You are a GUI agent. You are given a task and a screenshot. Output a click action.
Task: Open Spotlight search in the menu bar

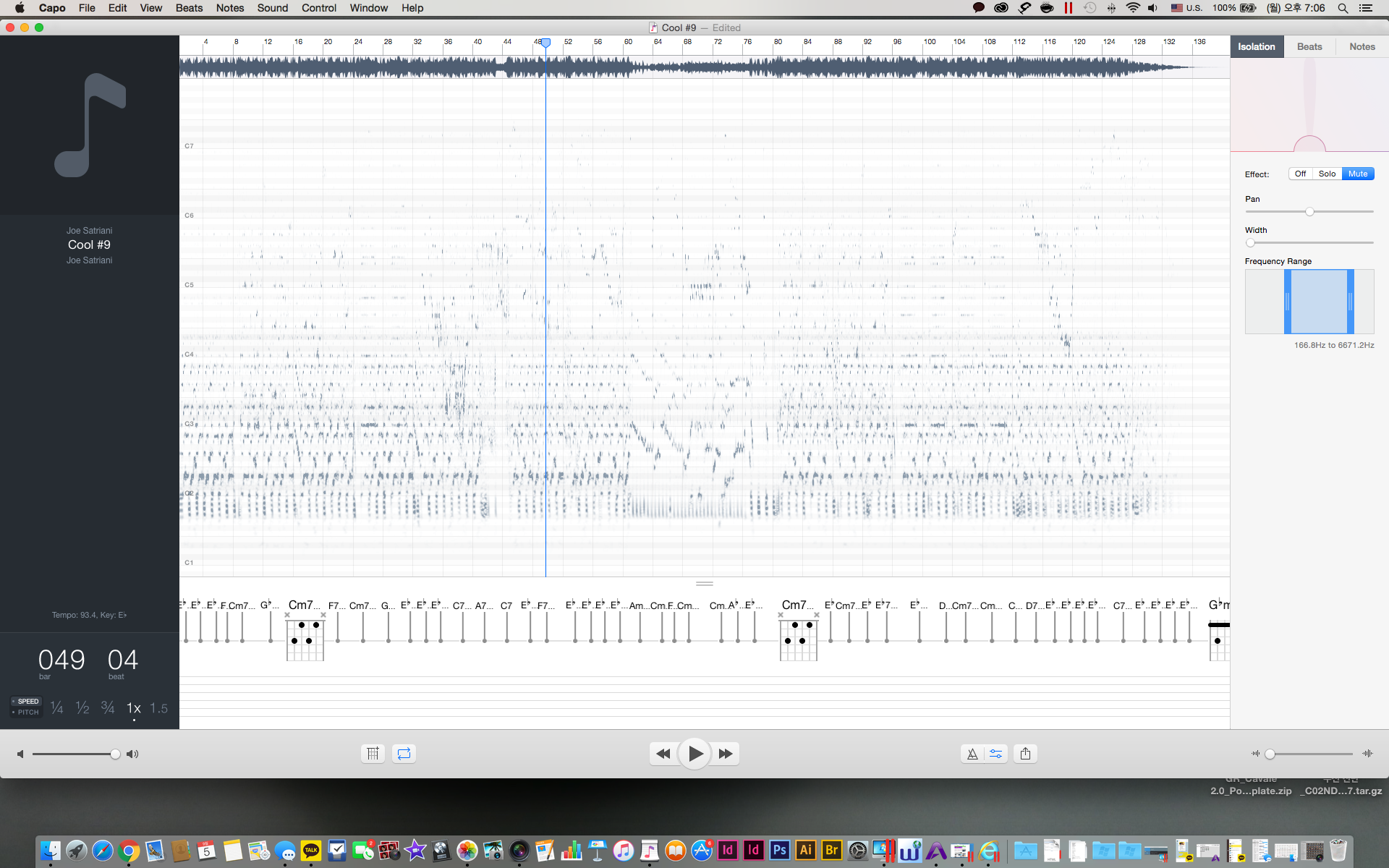(x=1343, y=8)
